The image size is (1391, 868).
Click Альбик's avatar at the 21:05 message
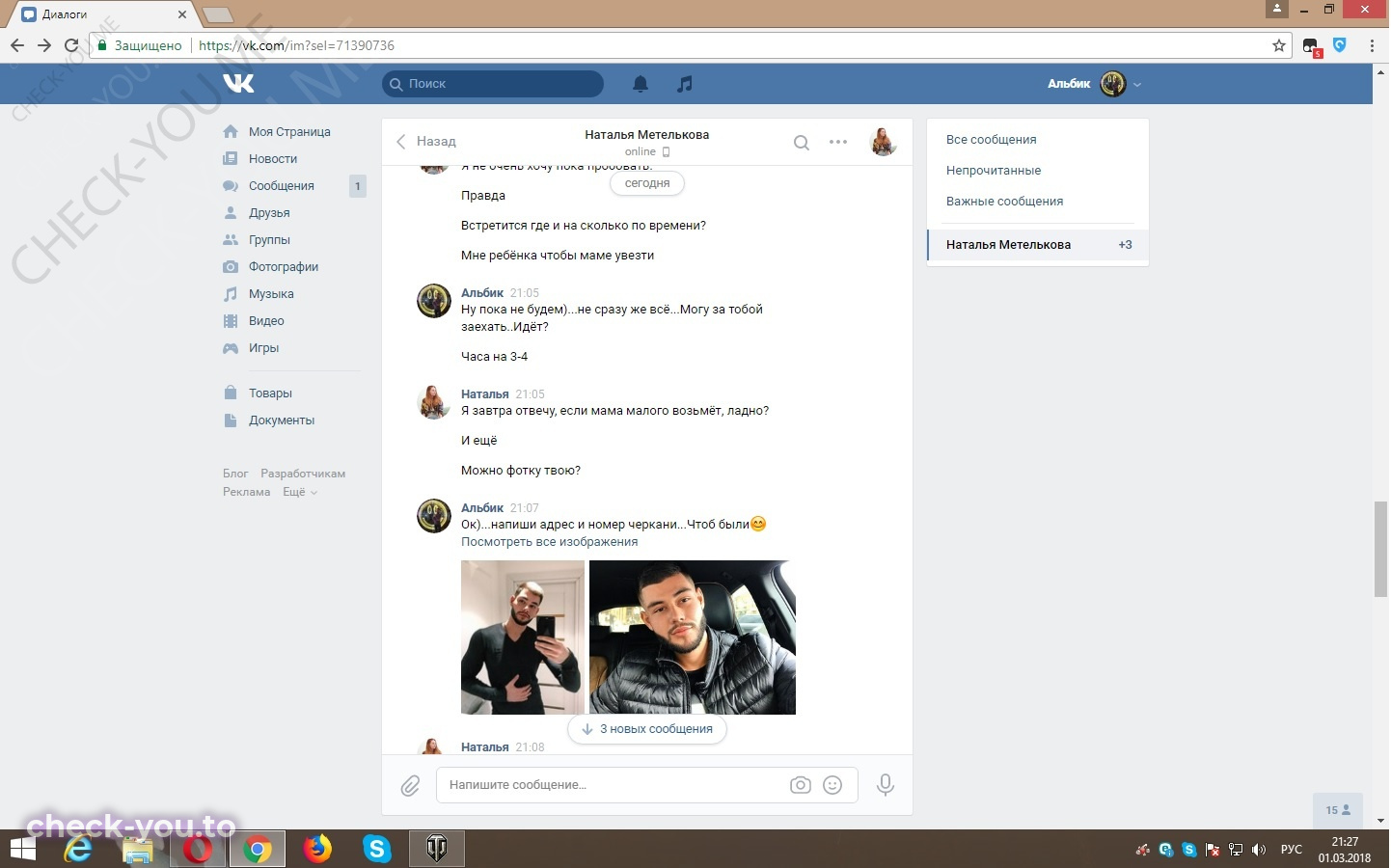pos(434,301)
